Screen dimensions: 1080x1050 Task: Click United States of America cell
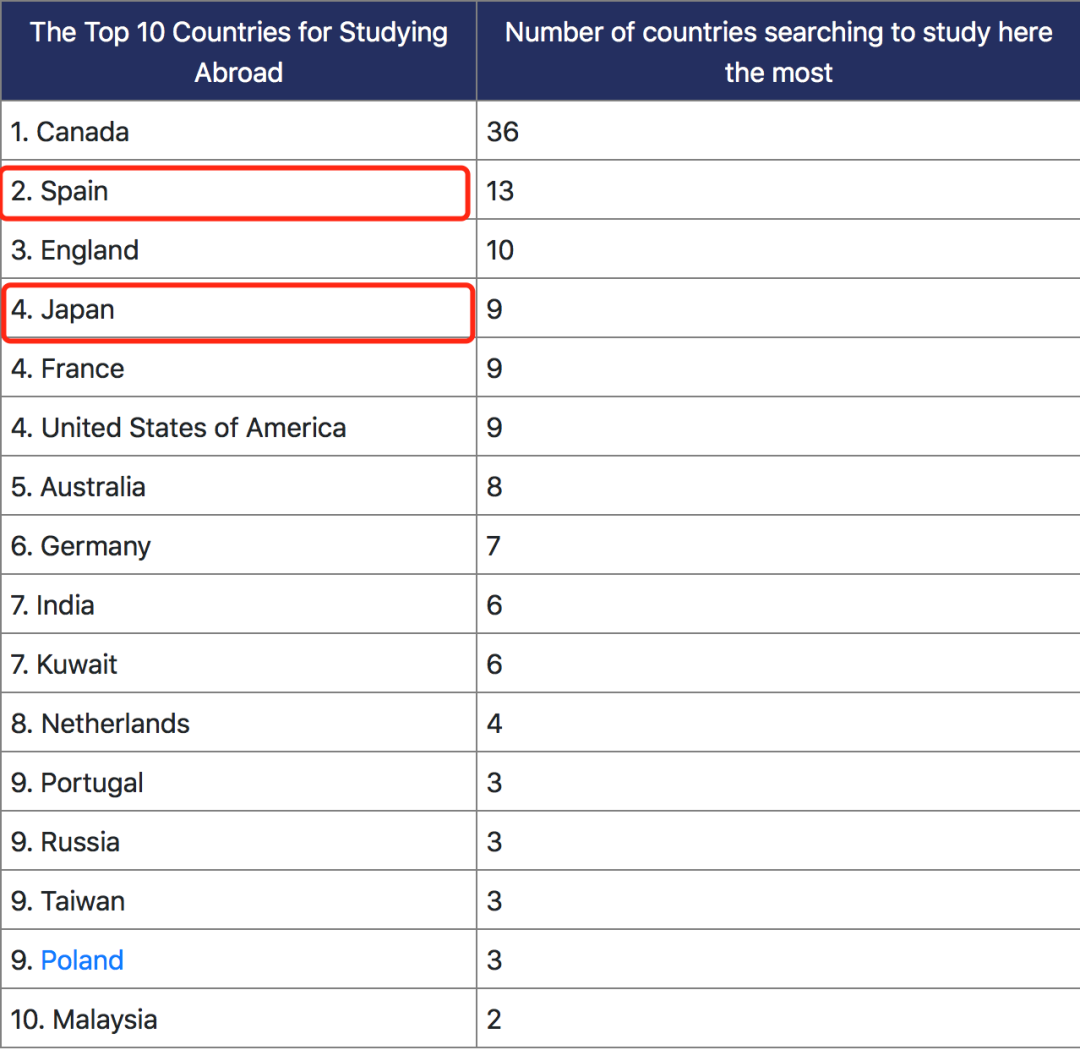tap(179, 428)
